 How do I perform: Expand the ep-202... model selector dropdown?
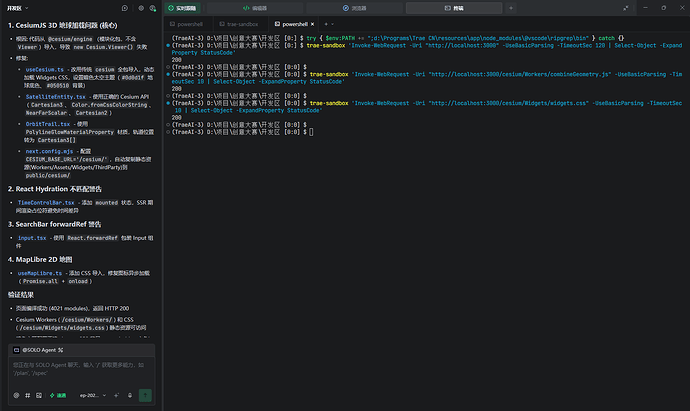(x=93, y=395)
